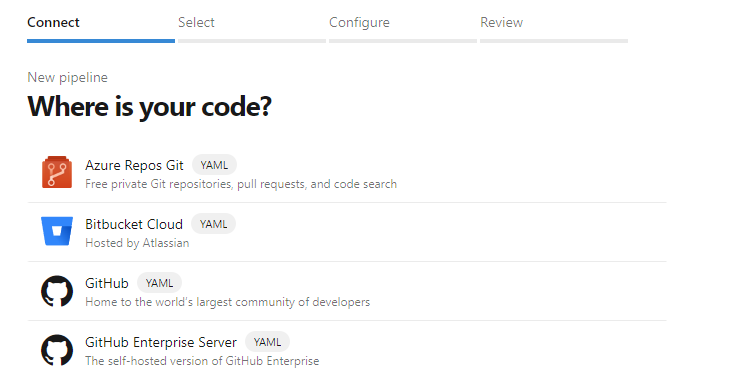Open the Connect step tab
732x387 pixels.
click(53, 22)
